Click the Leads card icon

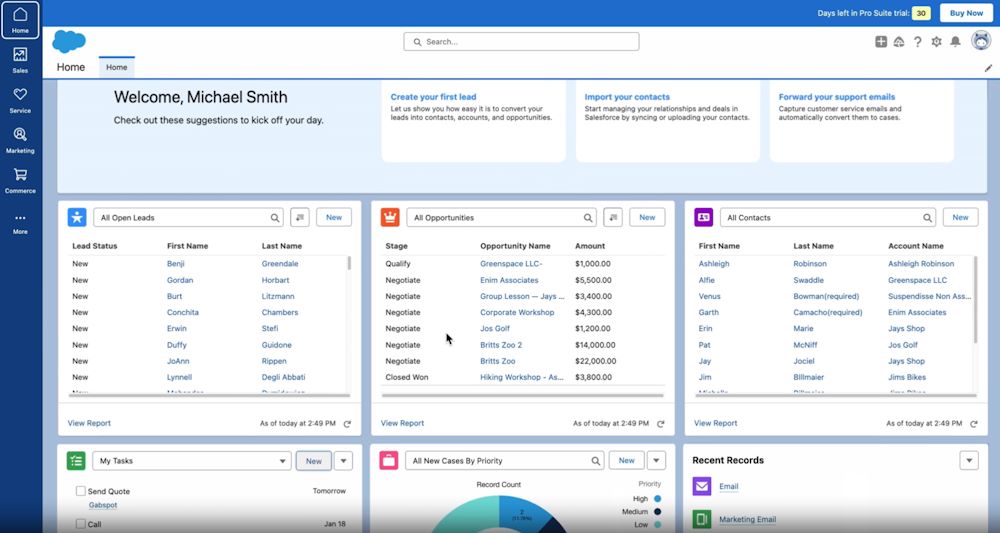point(77,217)
